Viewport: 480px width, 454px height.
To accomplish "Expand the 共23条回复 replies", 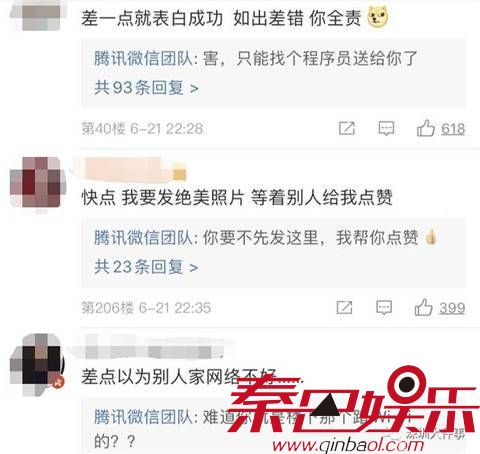I will pyautogui.click(x=146, y=267).
